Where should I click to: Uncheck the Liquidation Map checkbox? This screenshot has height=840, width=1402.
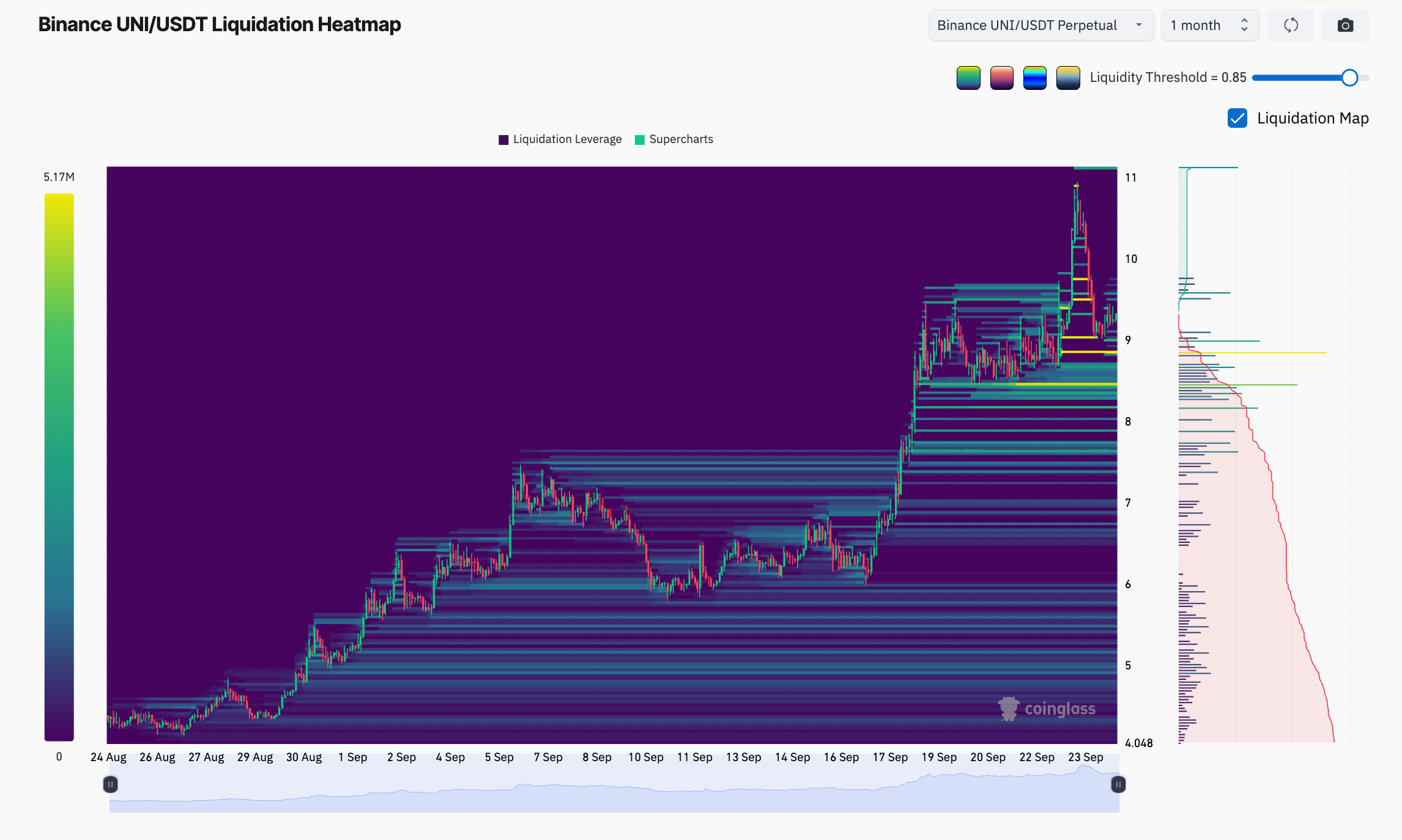tap(1237, 118)
